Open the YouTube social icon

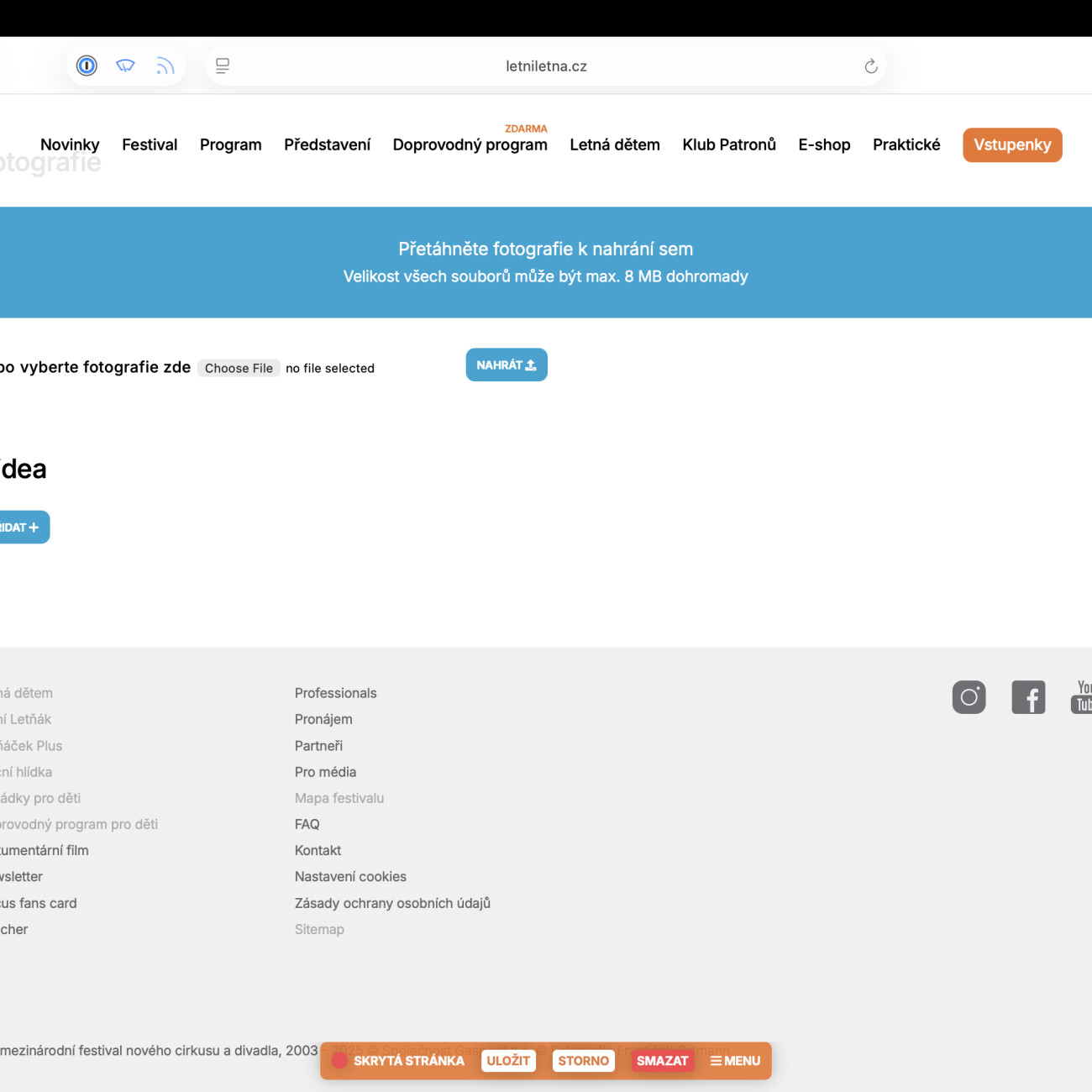click(x=1082, y=697)
